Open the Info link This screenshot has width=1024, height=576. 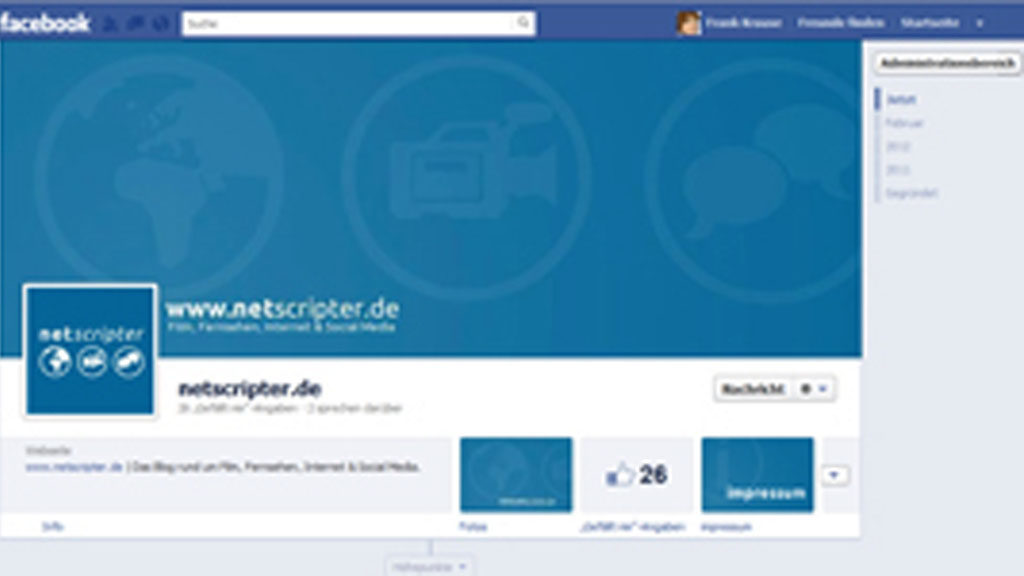(52, 526)
